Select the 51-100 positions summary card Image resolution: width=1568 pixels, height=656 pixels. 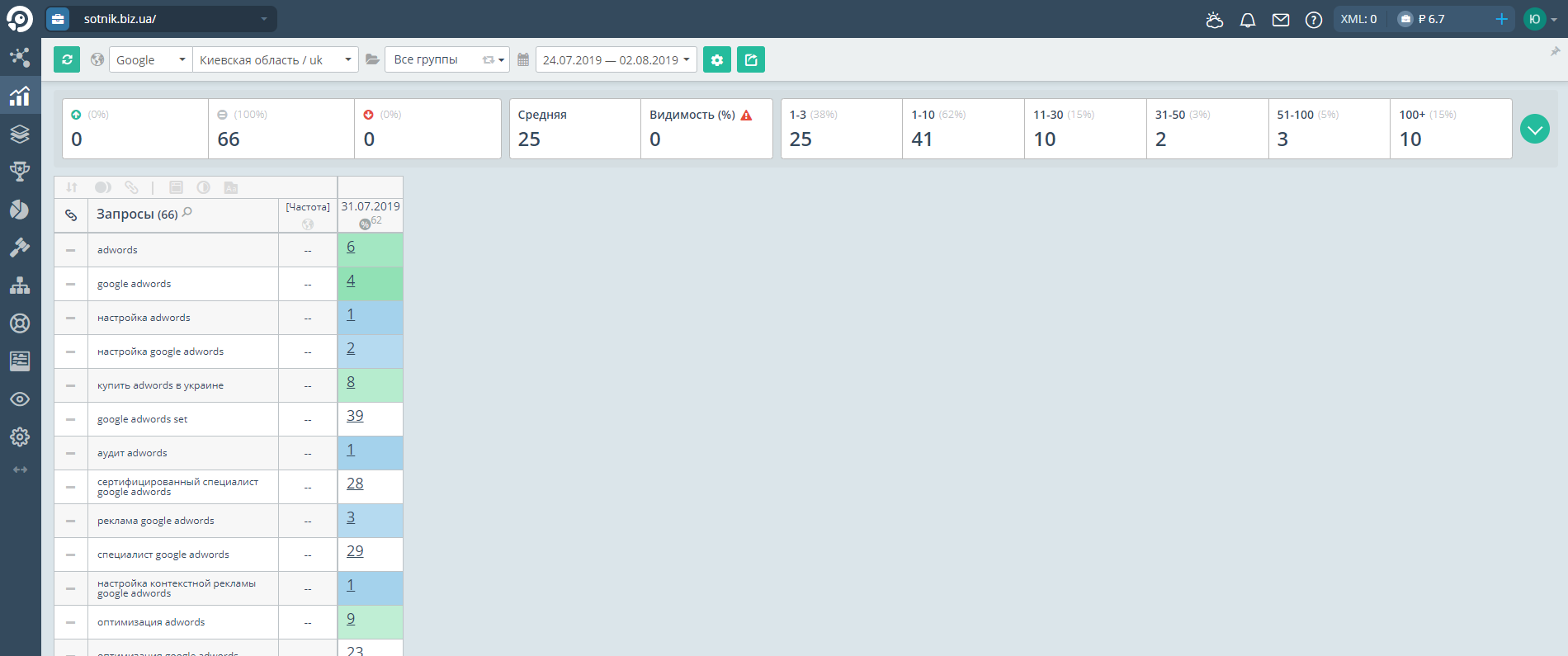pyautogui.click(x=1329, y=129)
